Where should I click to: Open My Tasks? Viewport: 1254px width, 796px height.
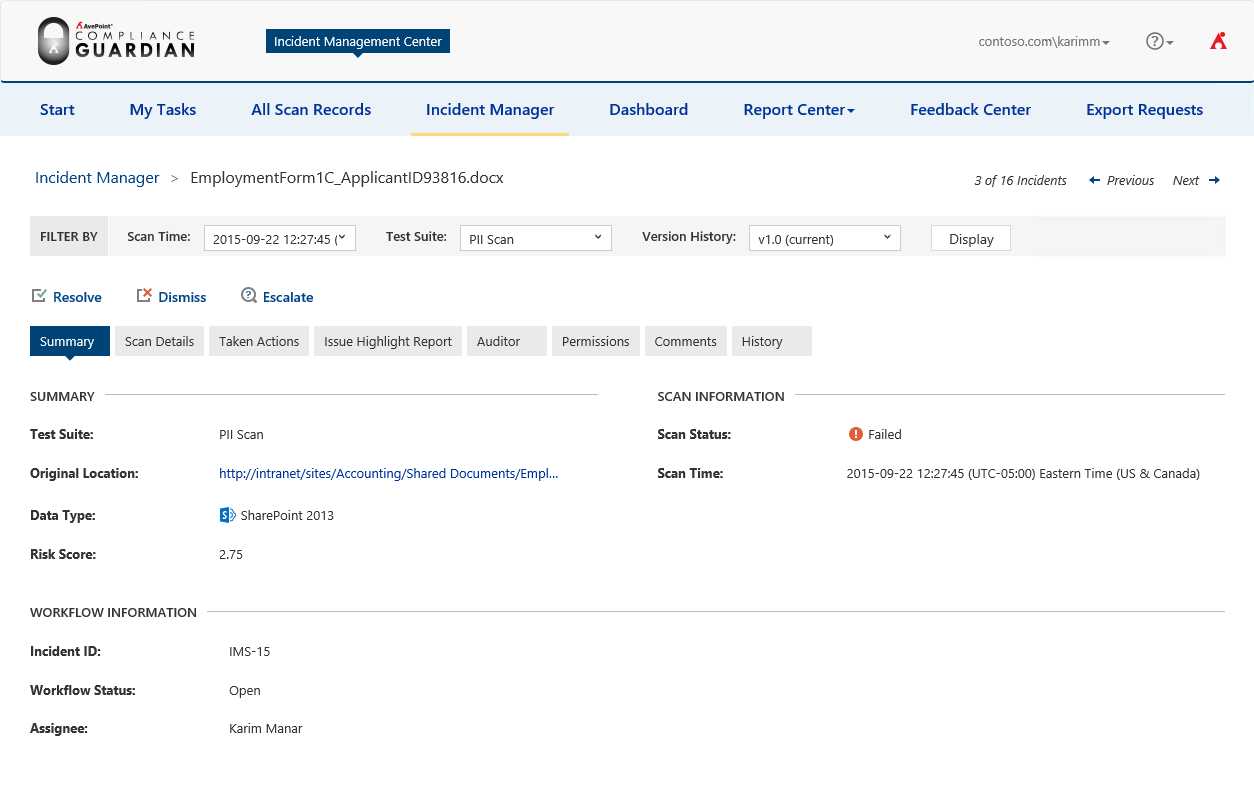(163, 110)
